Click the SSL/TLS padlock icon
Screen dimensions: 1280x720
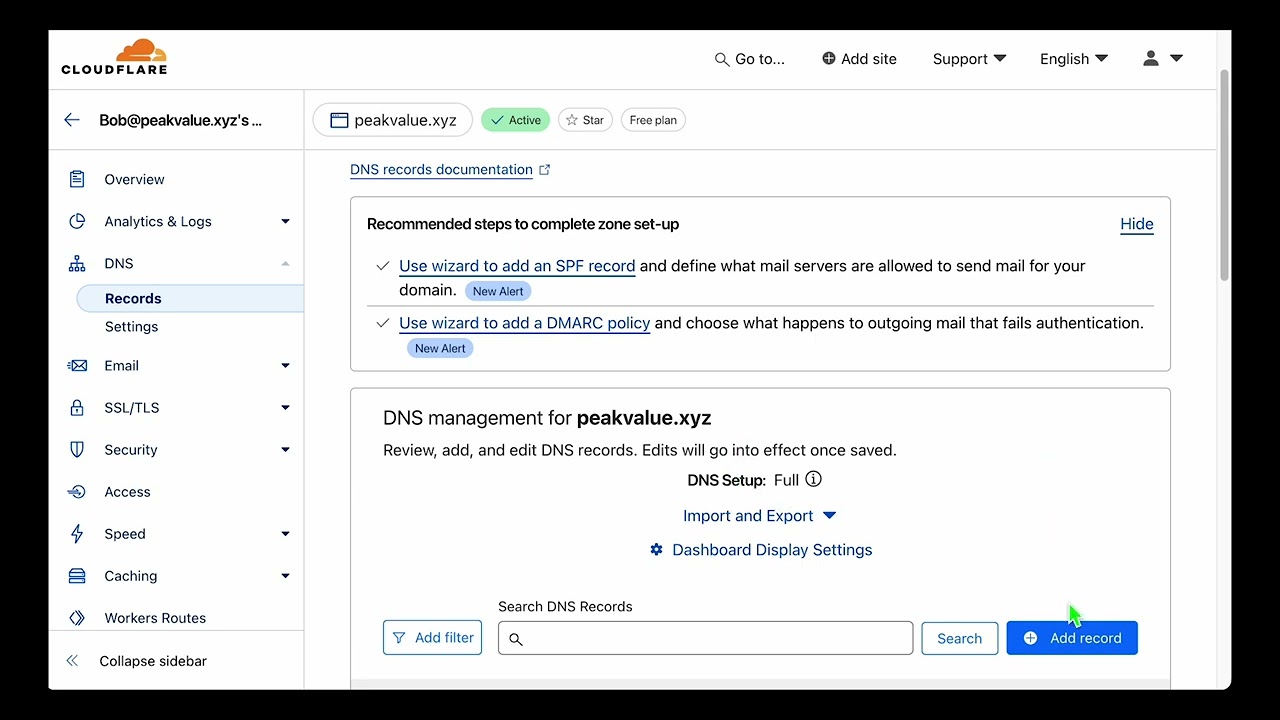coord(77,407)
